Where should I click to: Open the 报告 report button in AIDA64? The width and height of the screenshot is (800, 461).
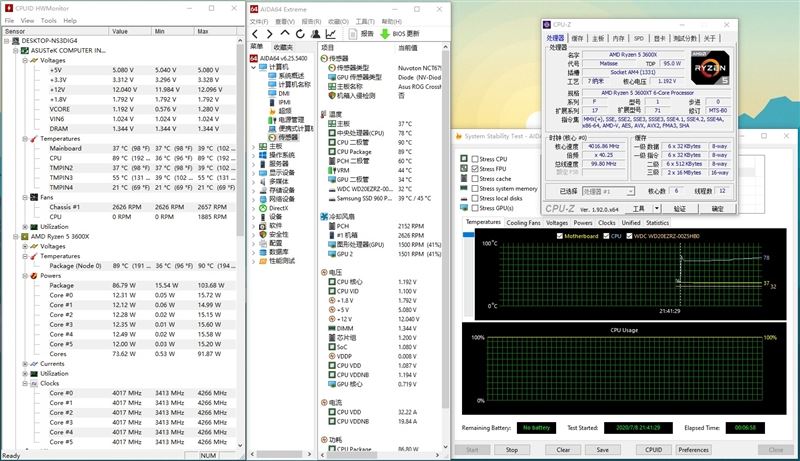(x=361, y=34)
